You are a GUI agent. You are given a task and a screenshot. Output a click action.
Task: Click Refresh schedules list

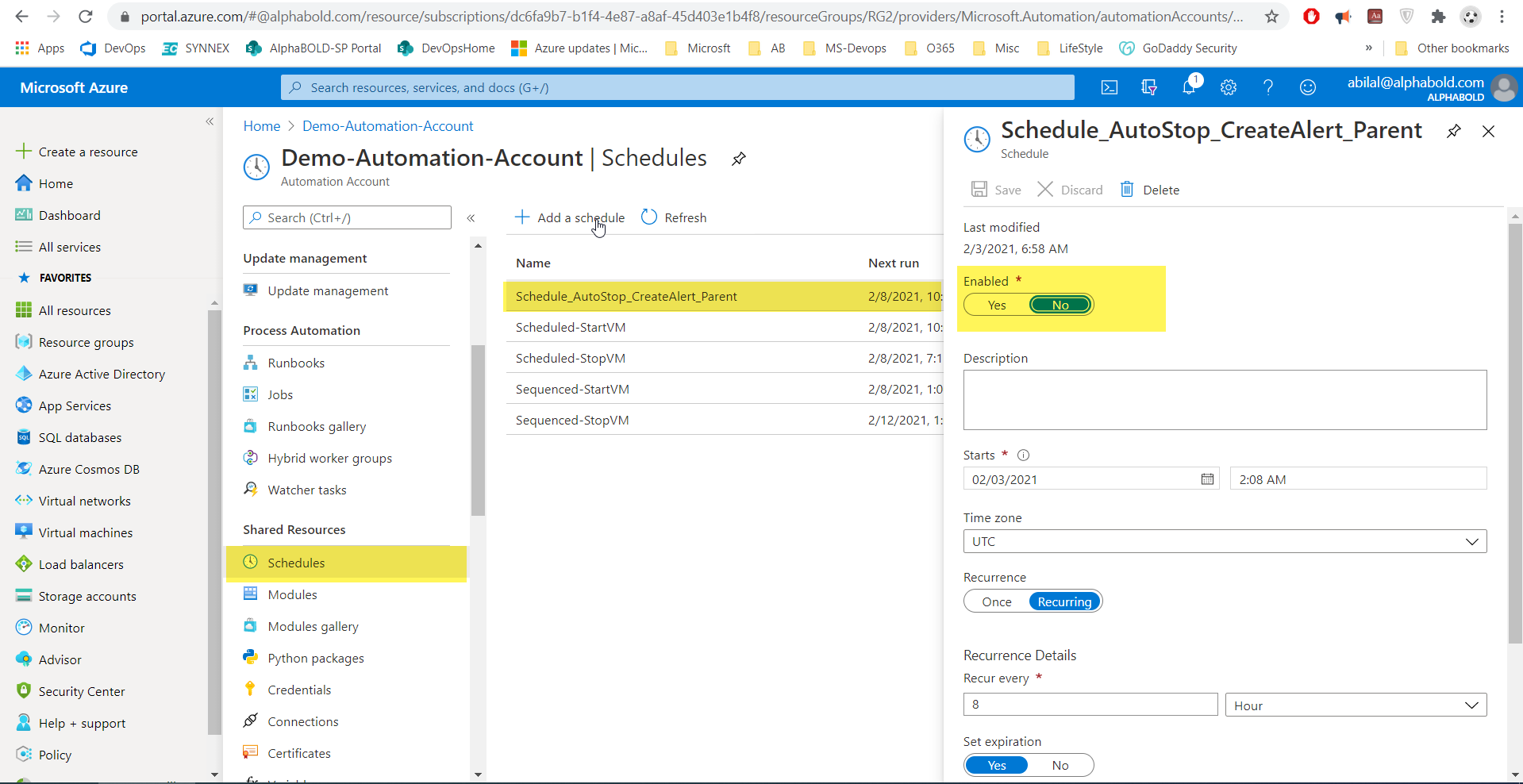pos(674,217)
